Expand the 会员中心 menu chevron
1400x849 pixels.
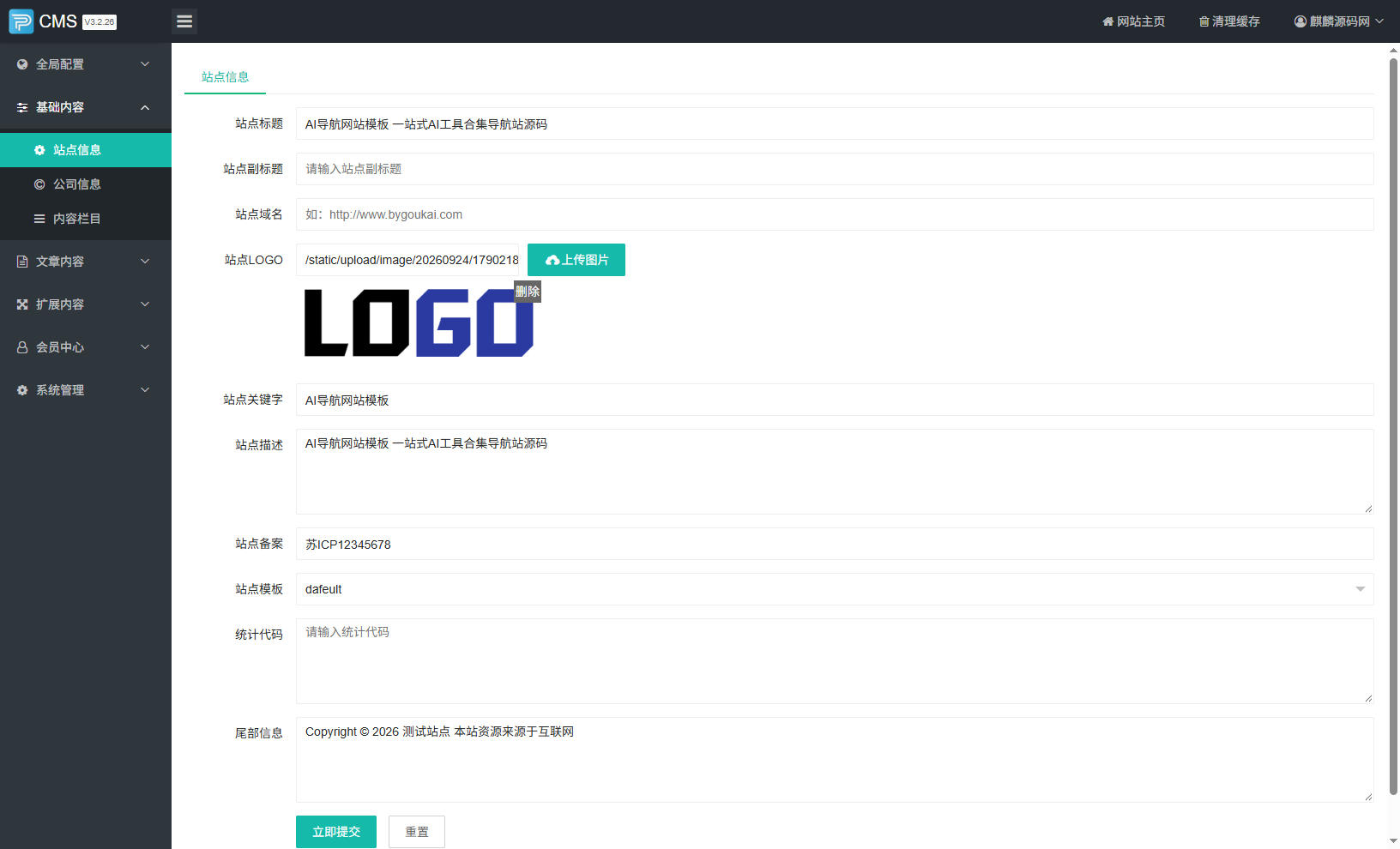(x=145, y=347)
